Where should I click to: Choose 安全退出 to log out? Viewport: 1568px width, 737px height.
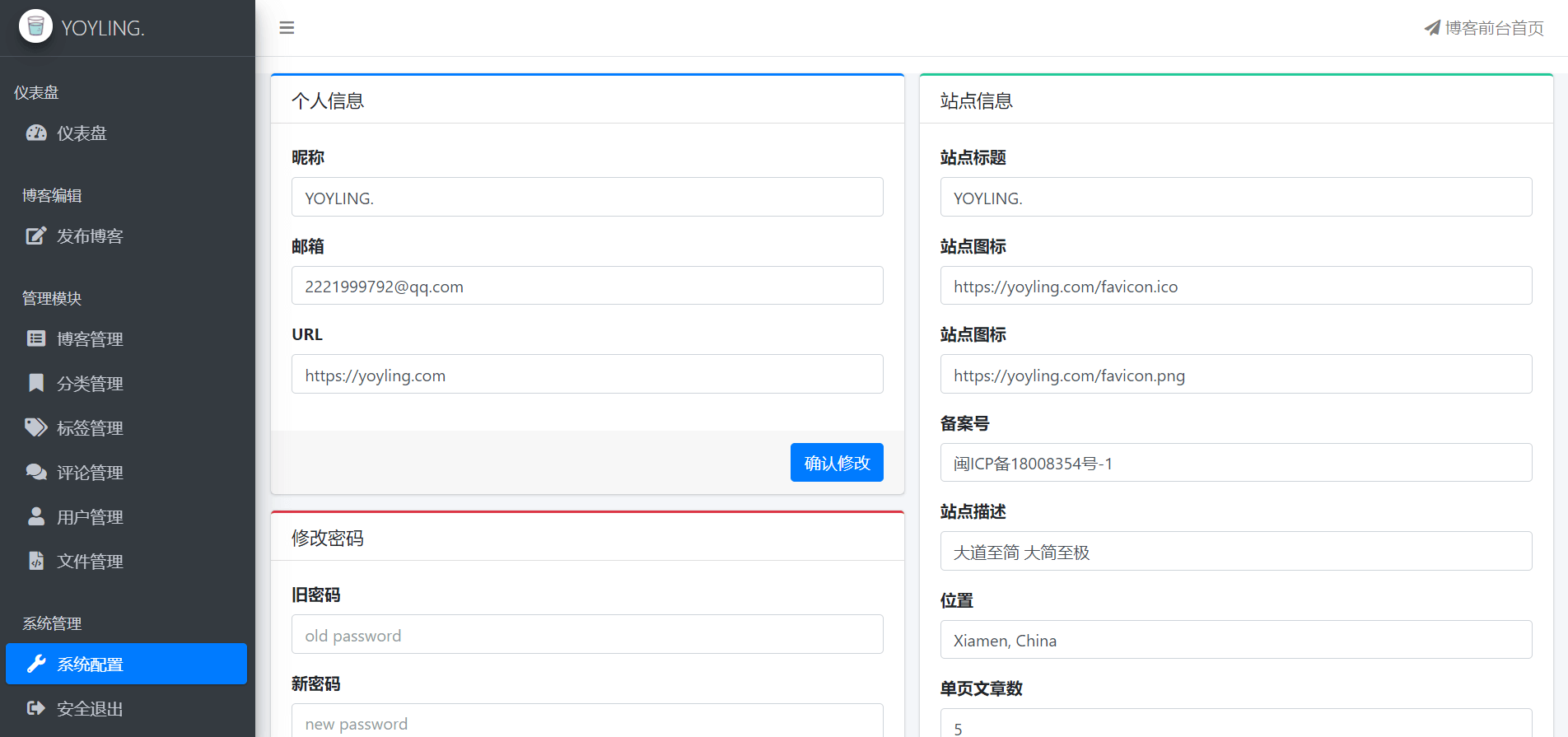pyautogui.click(x=126, y=709)
